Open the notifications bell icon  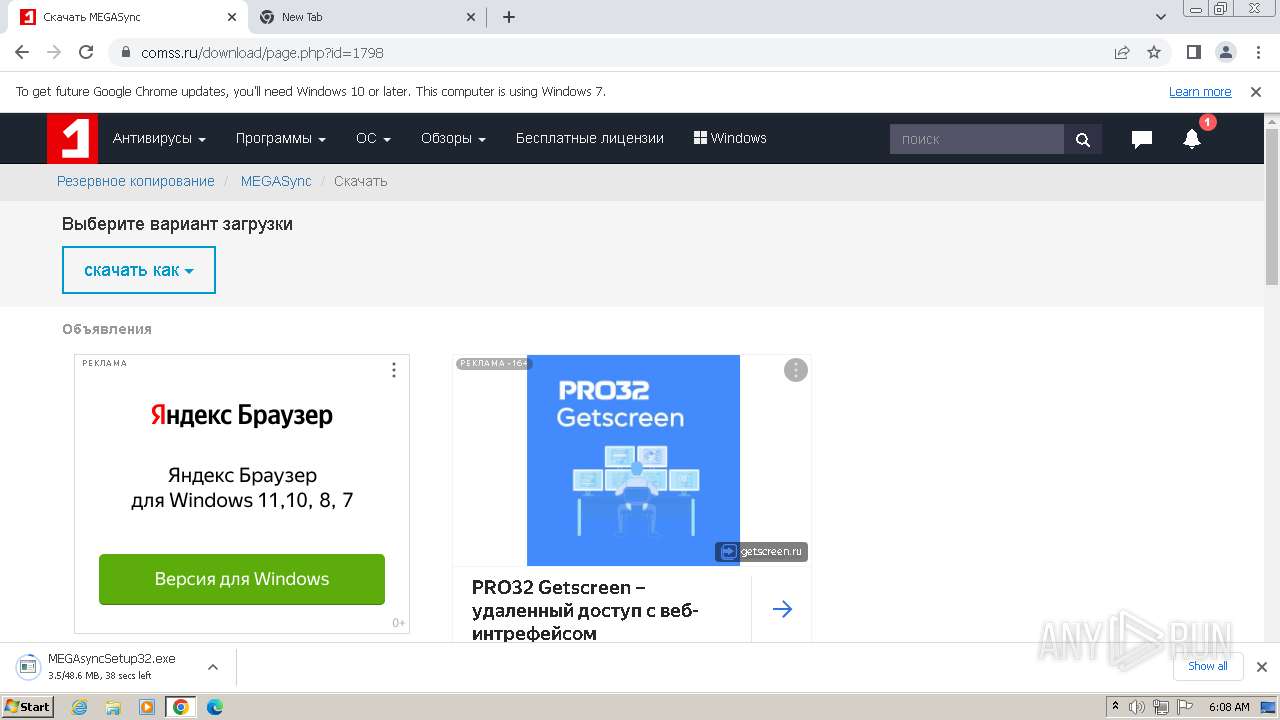1192,139
